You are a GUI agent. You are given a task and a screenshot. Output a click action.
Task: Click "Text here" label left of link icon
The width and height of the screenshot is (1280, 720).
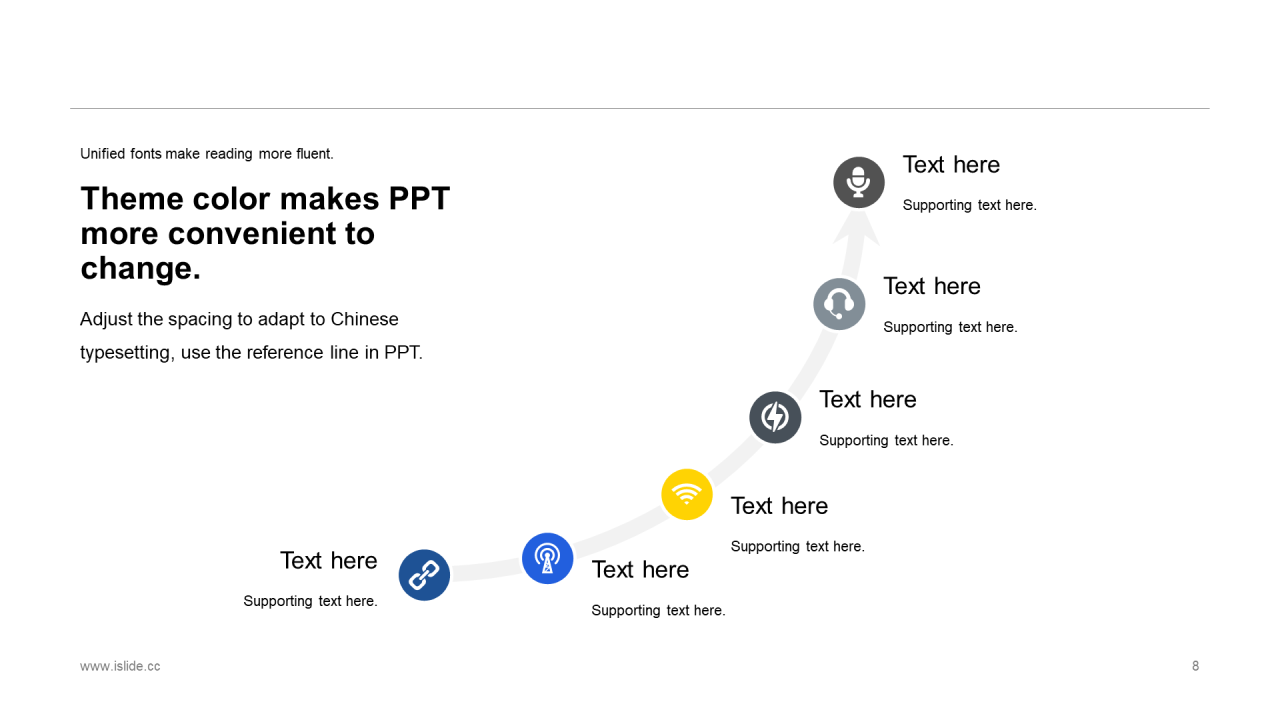329,560
